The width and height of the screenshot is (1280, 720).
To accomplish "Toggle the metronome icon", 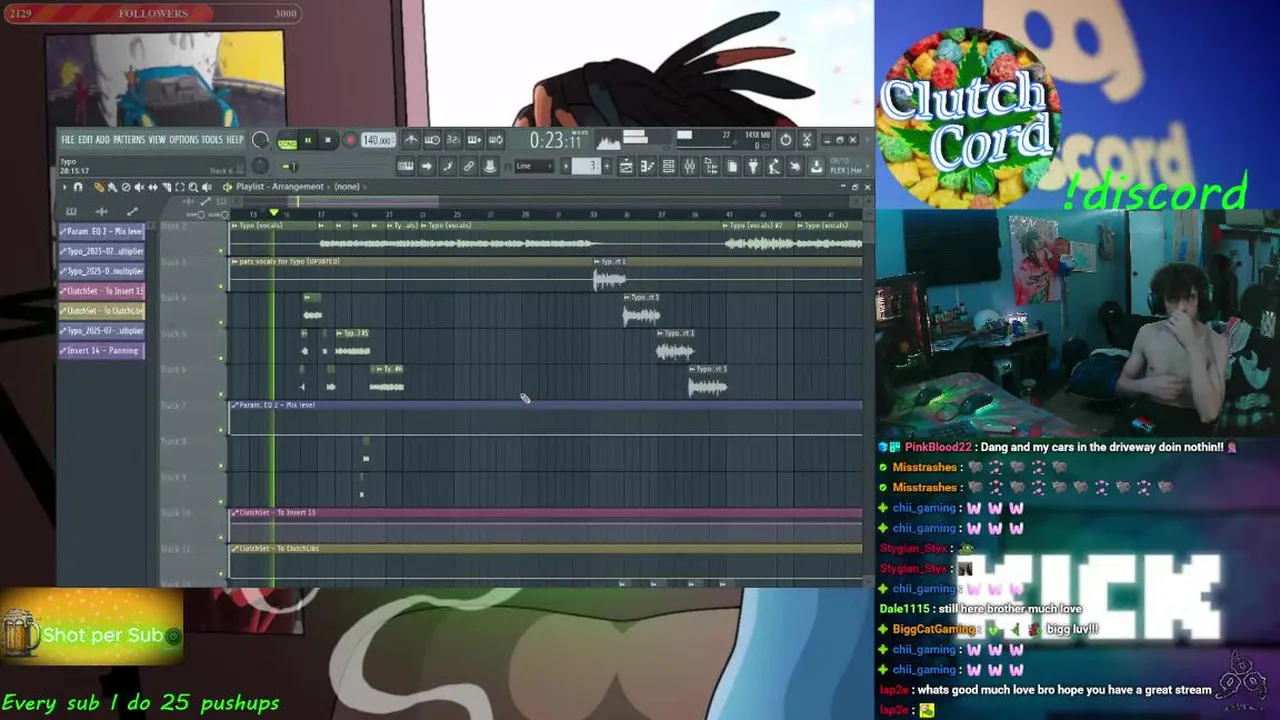I will (x=411, y=140).
